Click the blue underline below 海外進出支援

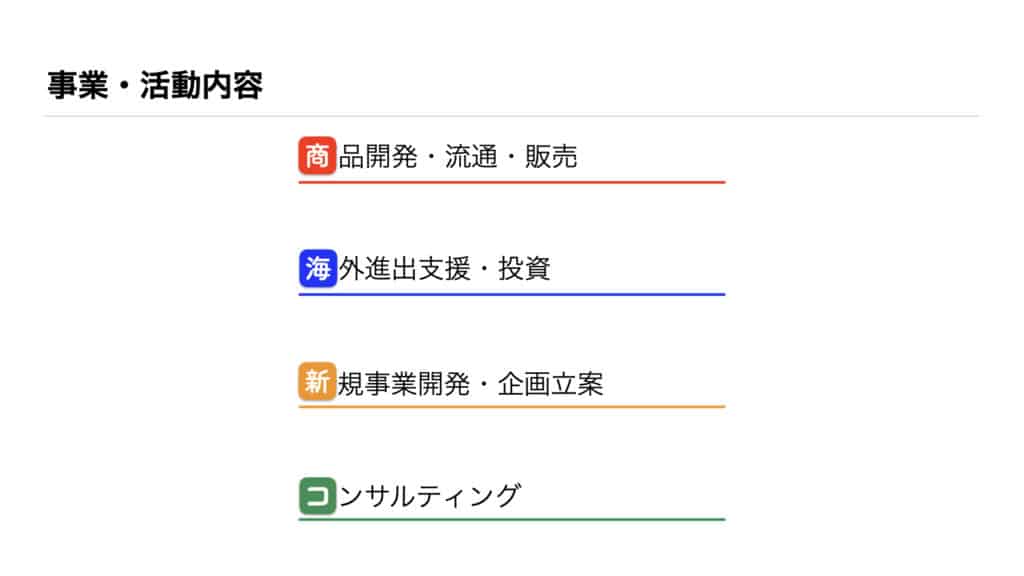pos(512,295)
